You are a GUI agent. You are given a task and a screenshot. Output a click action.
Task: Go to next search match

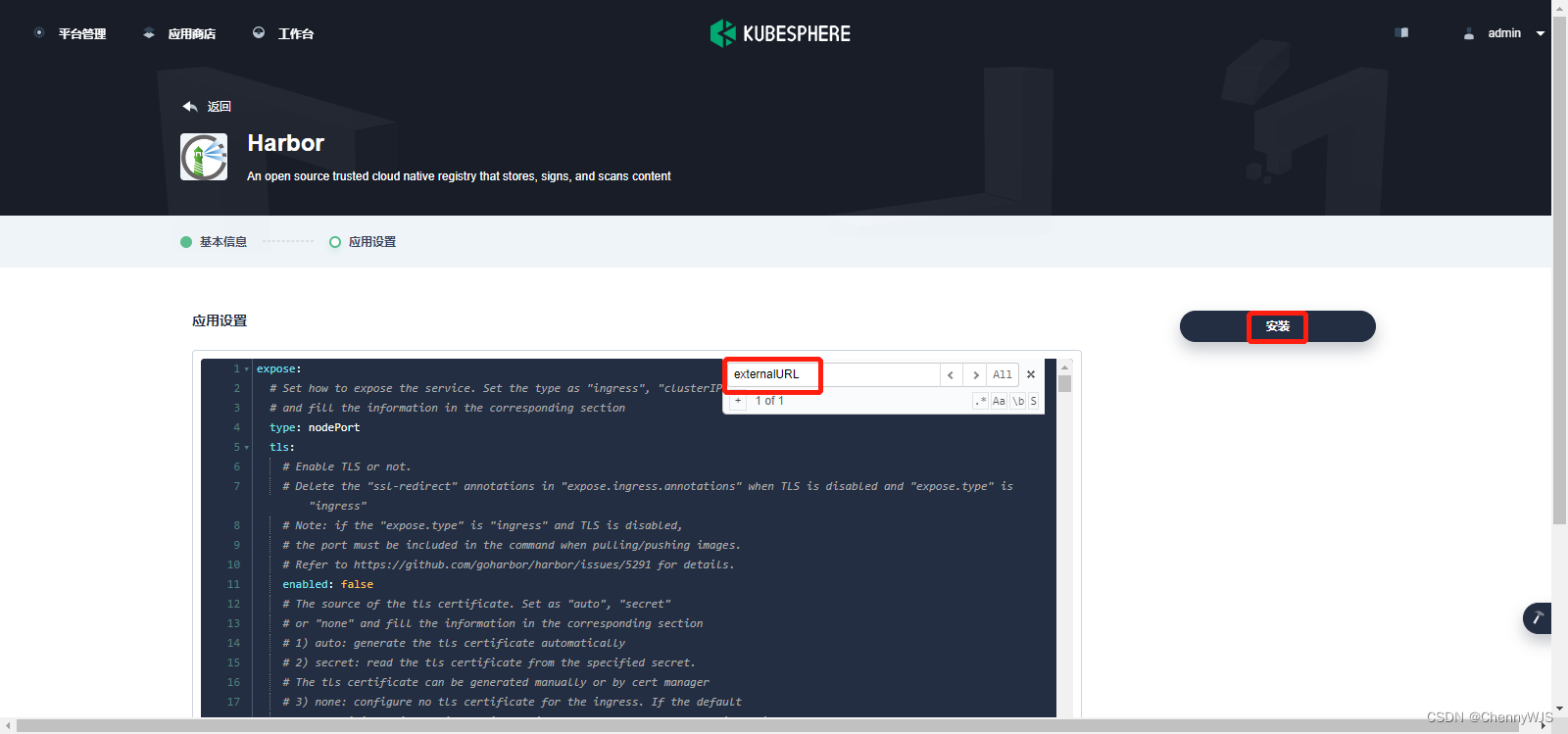tap(975, 374)
